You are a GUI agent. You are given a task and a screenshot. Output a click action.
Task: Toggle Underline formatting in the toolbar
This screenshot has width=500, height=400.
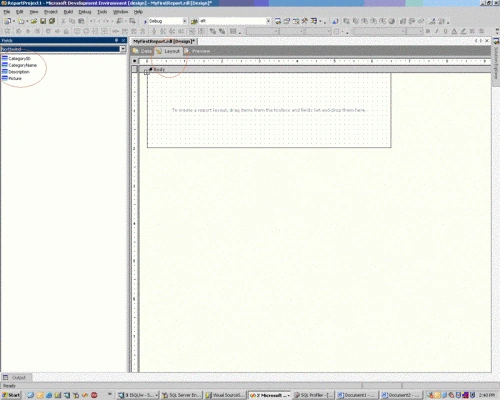tap(445, 31)
